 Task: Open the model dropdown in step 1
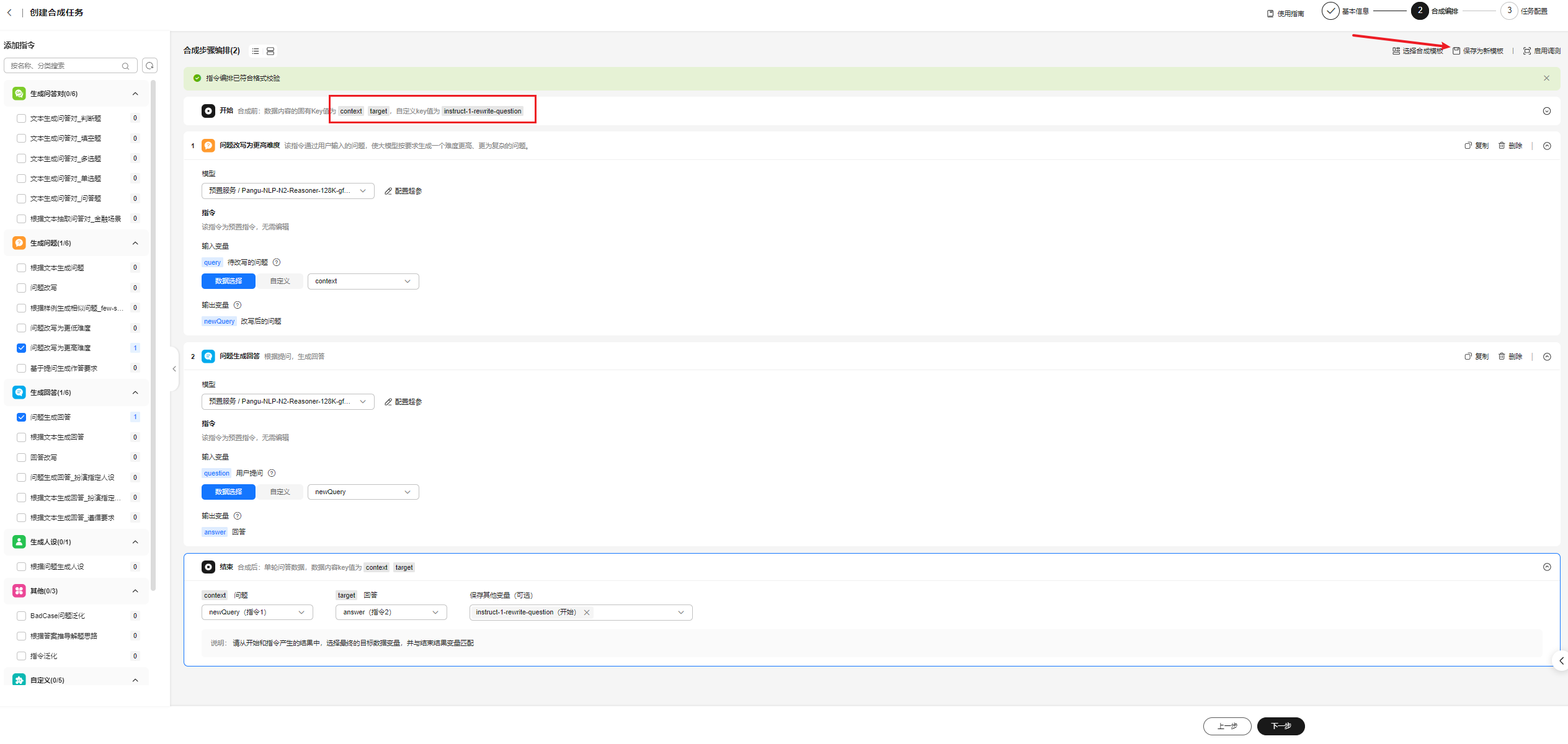point(288,191)
